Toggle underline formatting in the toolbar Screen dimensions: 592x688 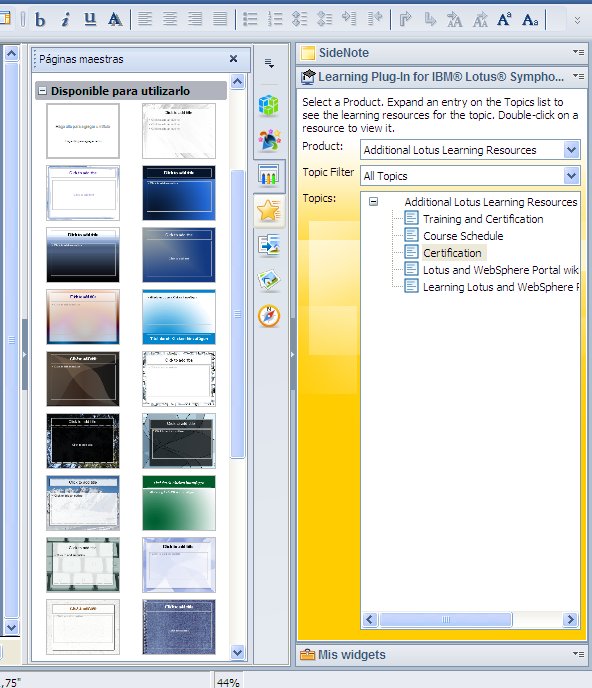click(90, 20)
